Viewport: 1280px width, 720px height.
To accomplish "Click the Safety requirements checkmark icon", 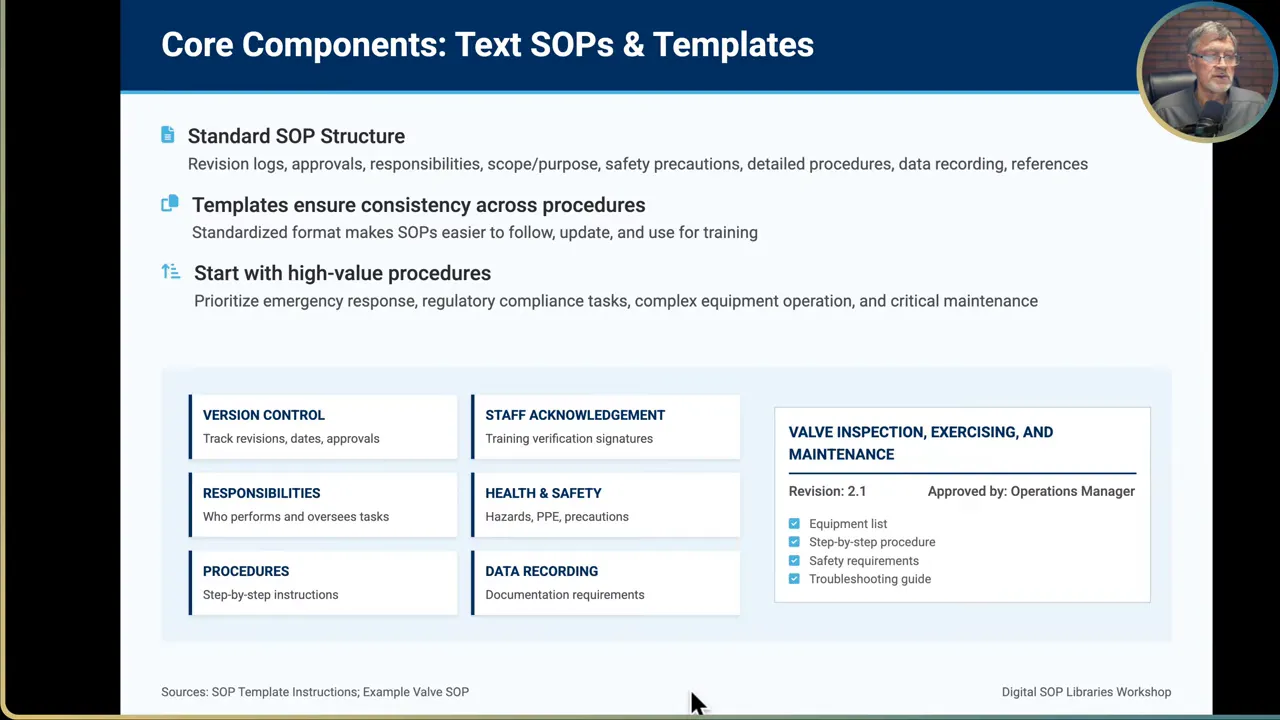I will point(794,560).
